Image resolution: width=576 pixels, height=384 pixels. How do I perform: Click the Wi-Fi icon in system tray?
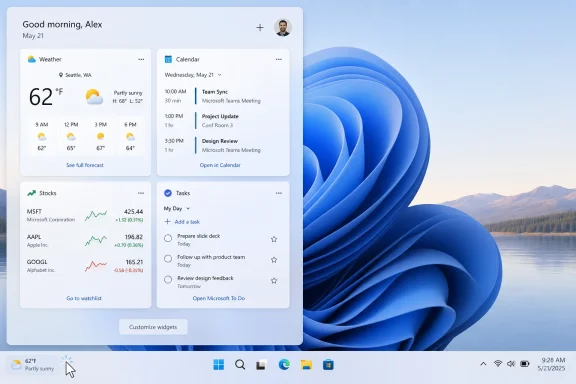pos(498,364)
